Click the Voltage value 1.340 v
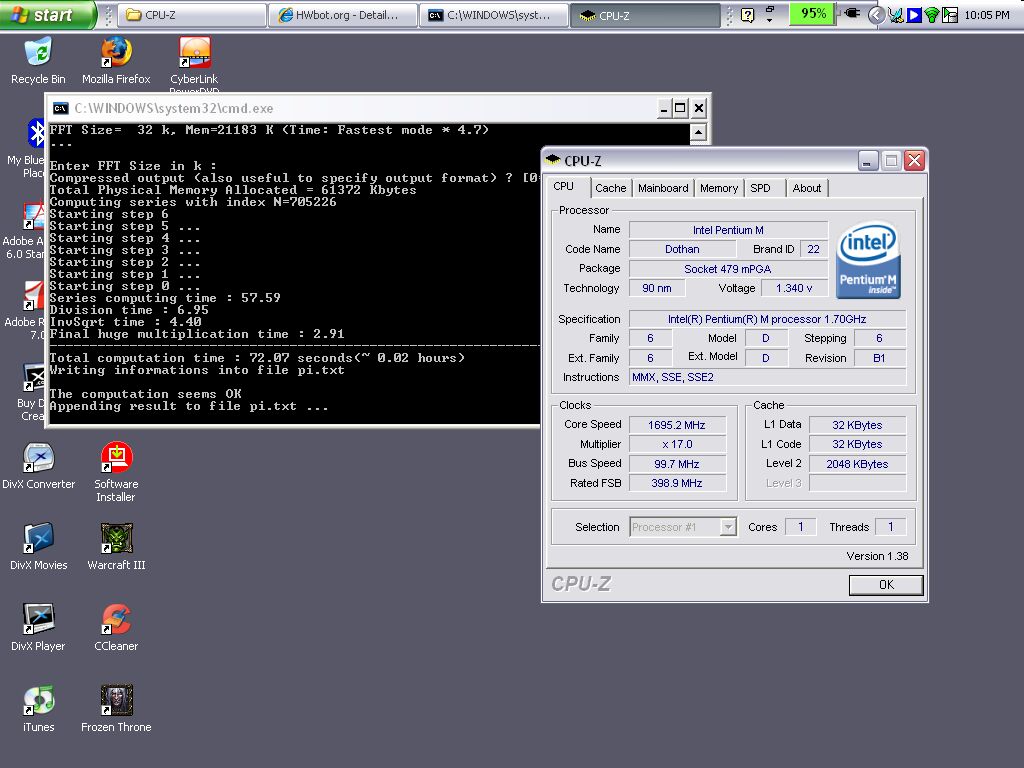This screenshot has height=768, width=1024. pos(794,288)
